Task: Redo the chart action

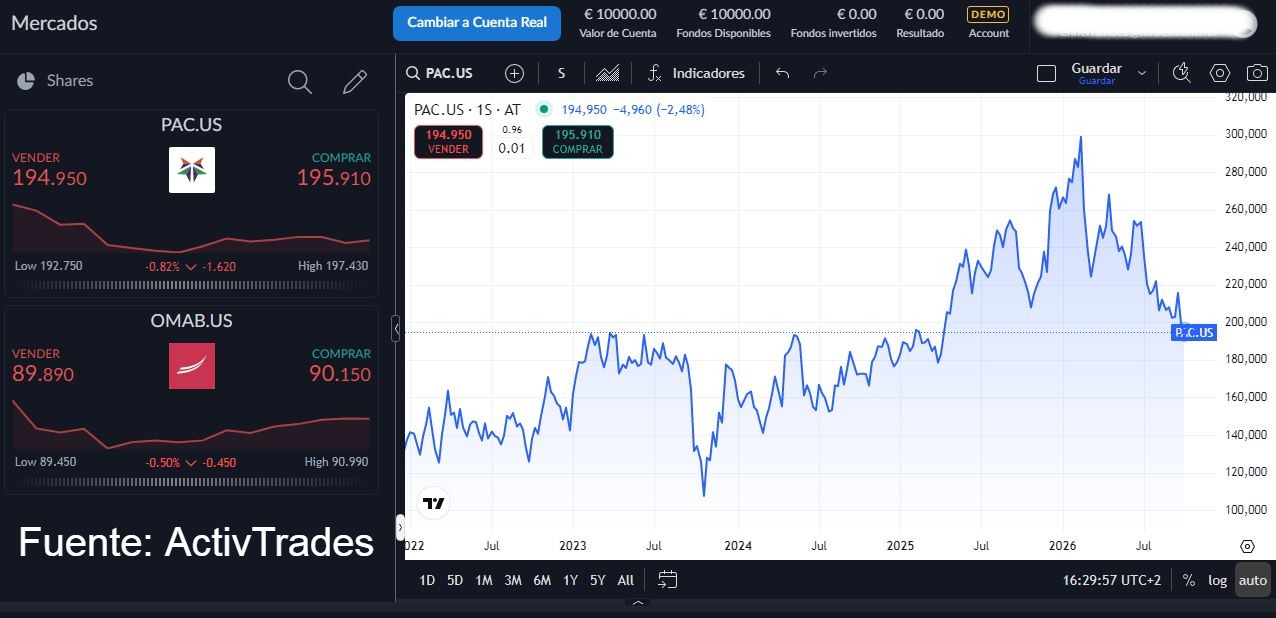Action: coord(821,73)
